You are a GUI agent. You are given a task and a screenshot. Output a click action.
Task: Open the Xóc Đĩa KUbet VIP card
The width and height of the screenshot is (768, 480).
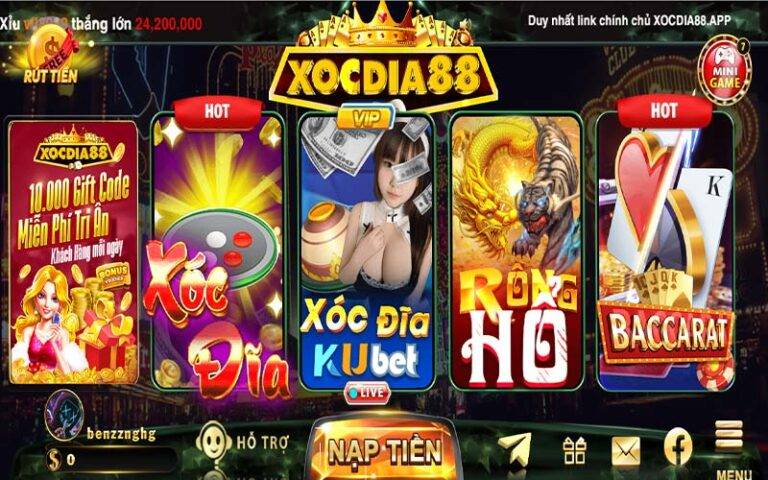coord(366,250)
